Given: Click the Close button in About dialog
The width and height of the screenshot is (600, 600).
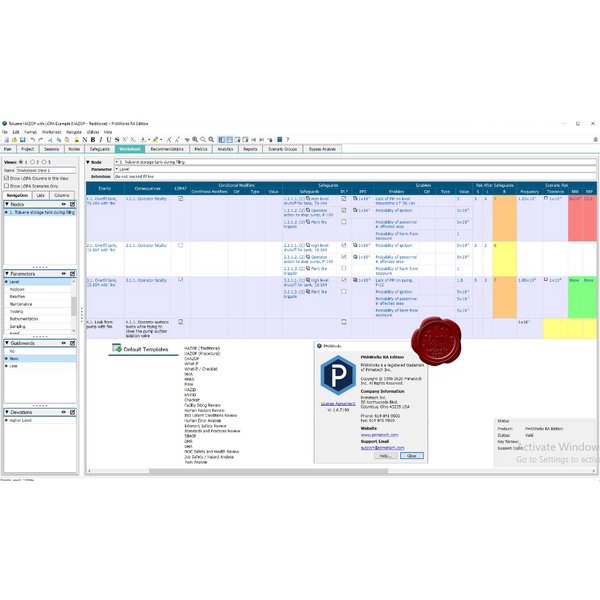Looking at the screenshot, I should click(411, 455).
